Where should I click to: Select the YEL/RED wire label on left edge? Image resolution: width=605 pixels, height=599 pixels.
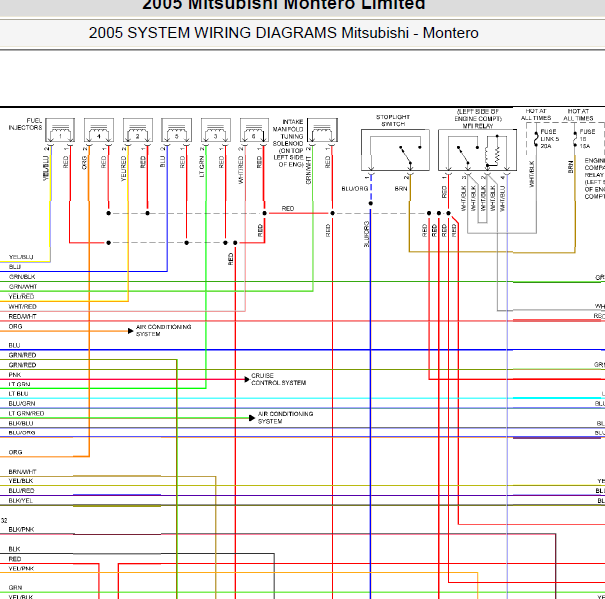click(x=21, y=296)
